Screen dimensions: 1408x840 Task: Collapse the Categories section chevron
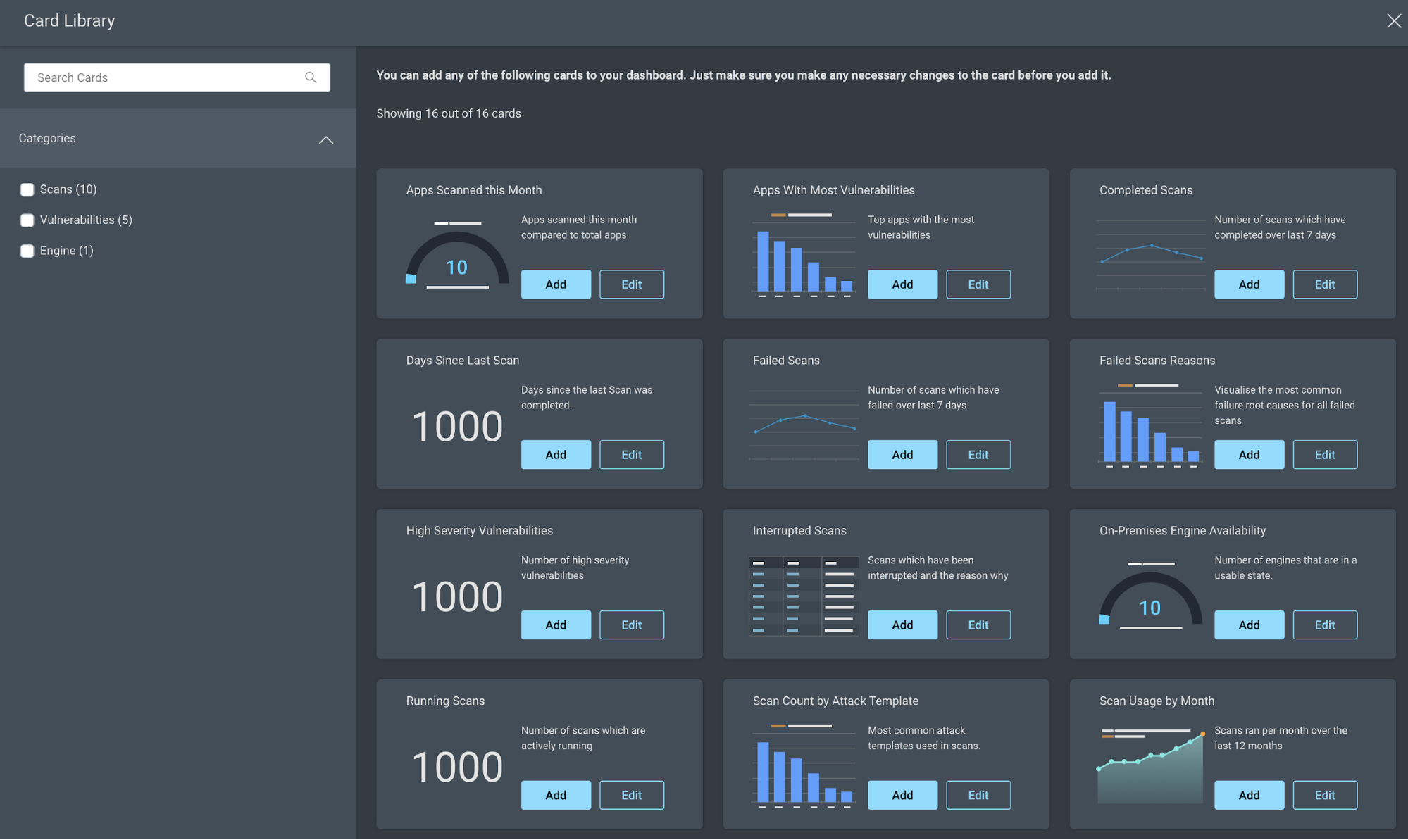pyautogui.click(x=326, y=139)
